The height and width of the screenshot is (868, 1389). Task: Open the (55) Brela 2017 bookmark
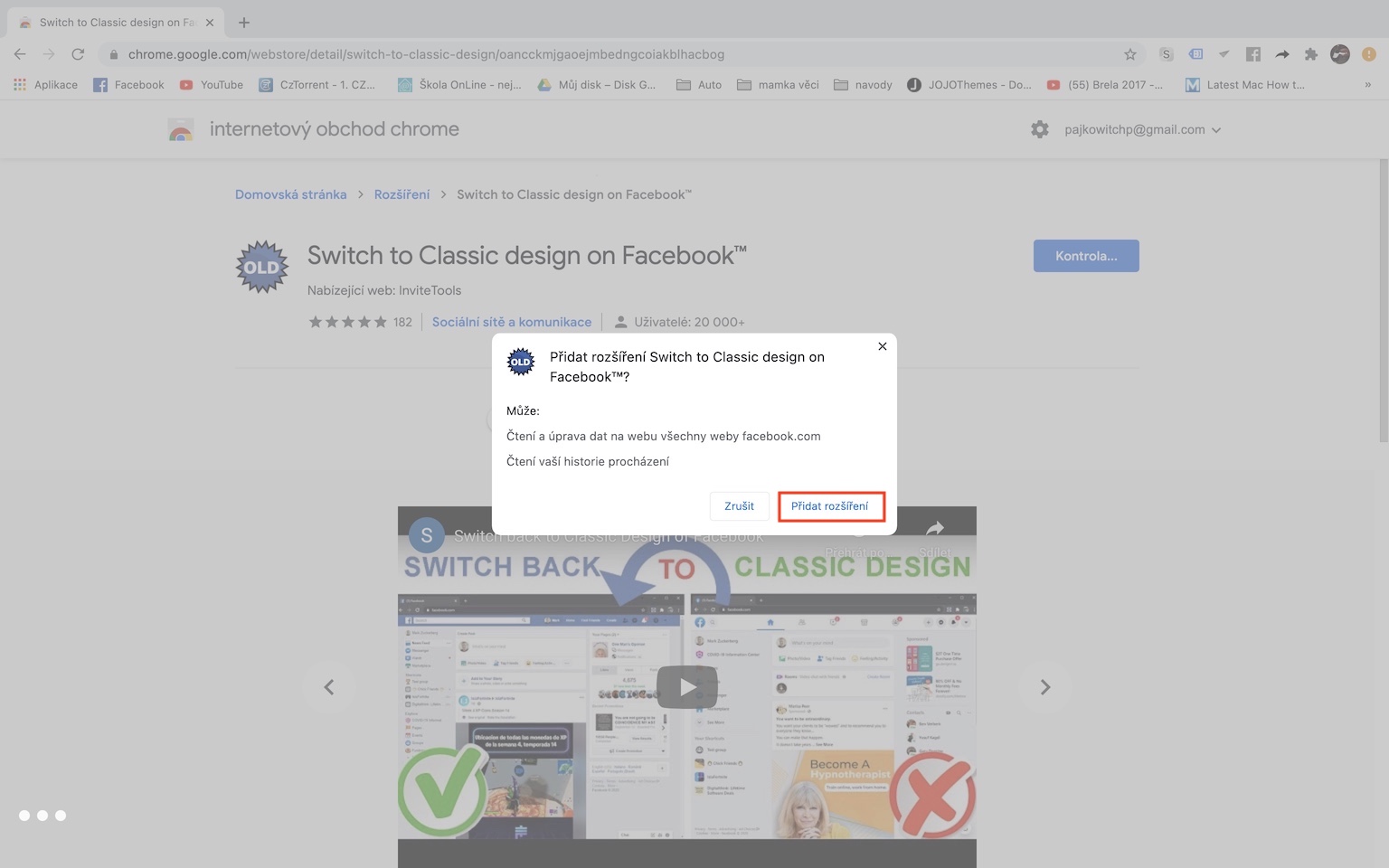tap(1105, 85)
